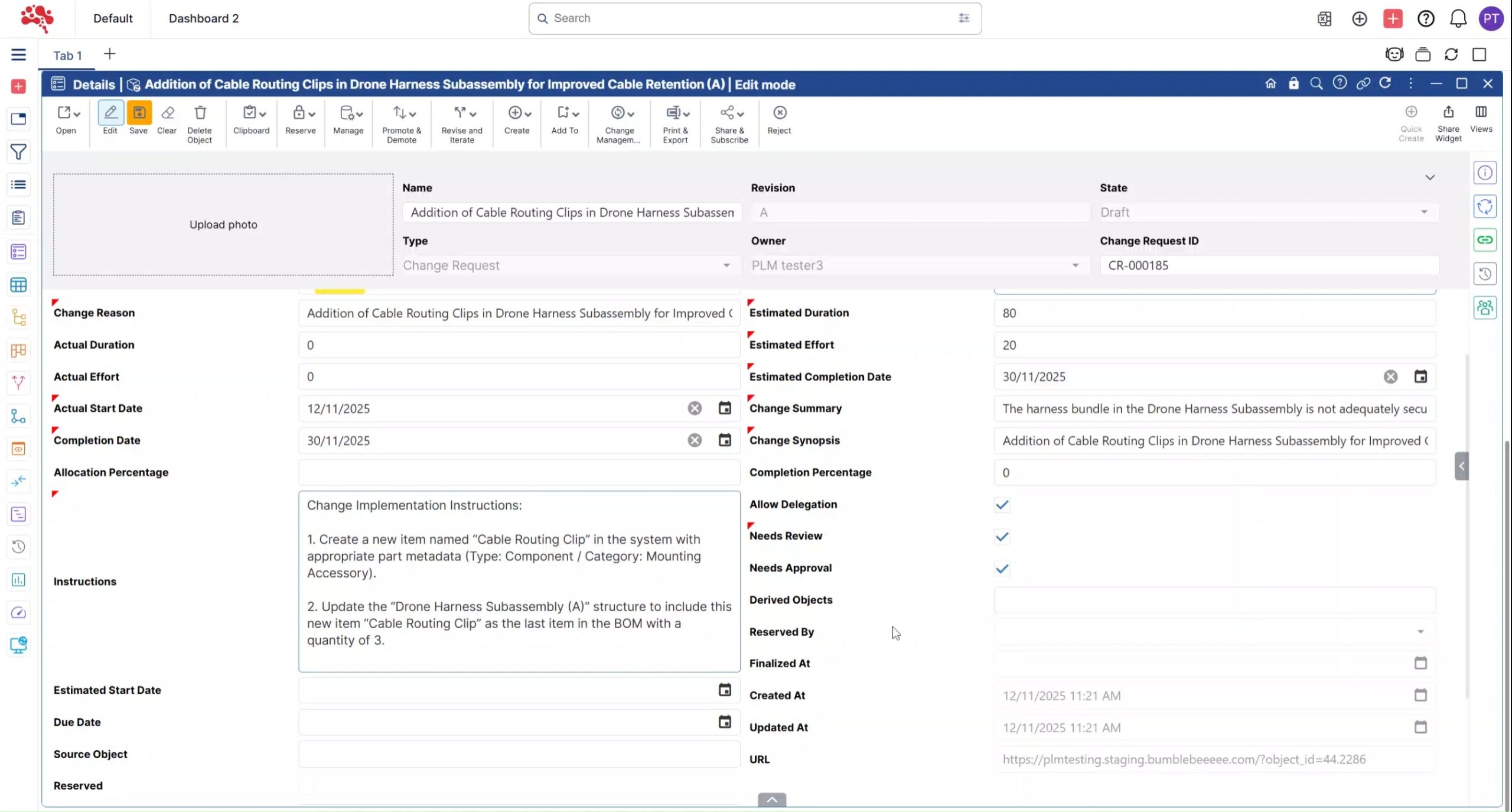
Task: Click the Reject icon in toolbar
Action: coord(779,113)
